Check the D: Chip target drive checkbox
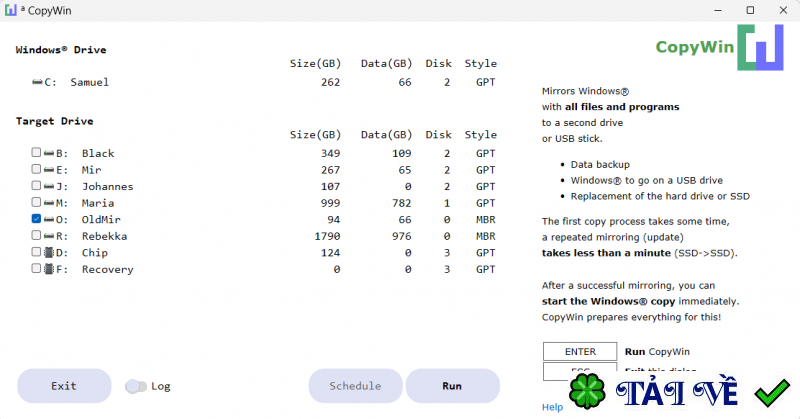The image size is (800, 419). (x=36, y=252)
